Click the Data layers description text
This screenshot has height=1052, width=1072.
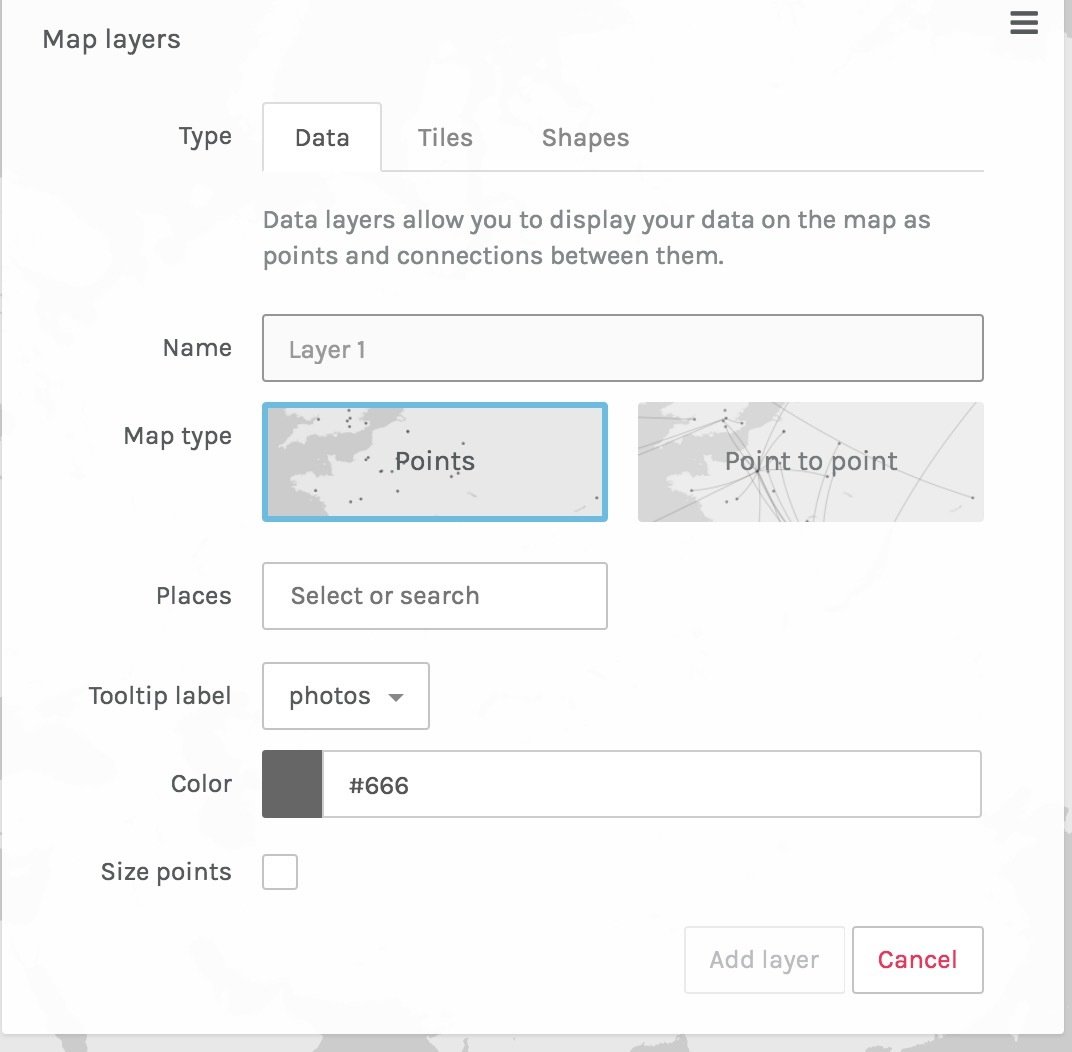click(596, 237)
